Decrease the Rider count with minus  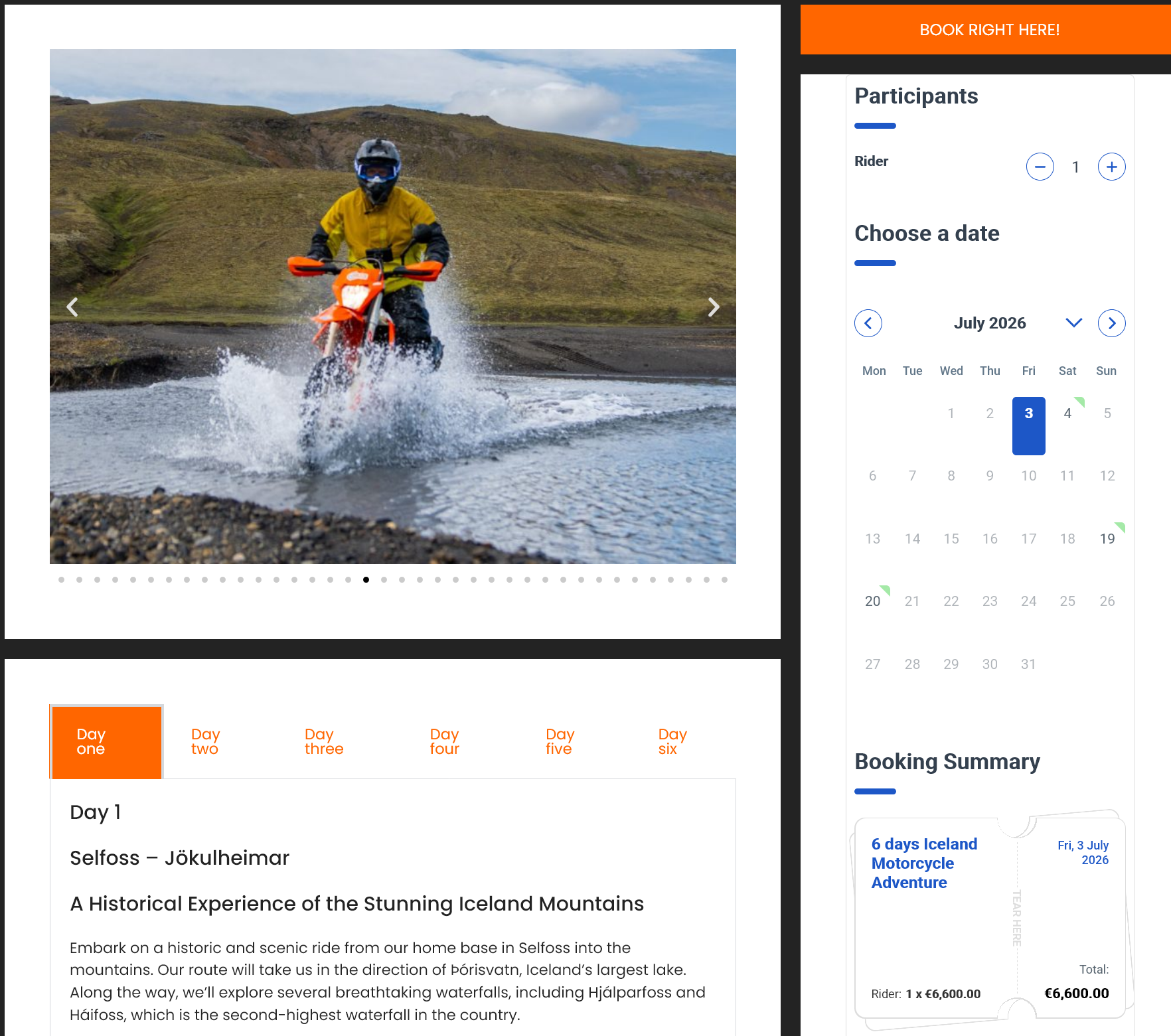tap(1040, 167)
